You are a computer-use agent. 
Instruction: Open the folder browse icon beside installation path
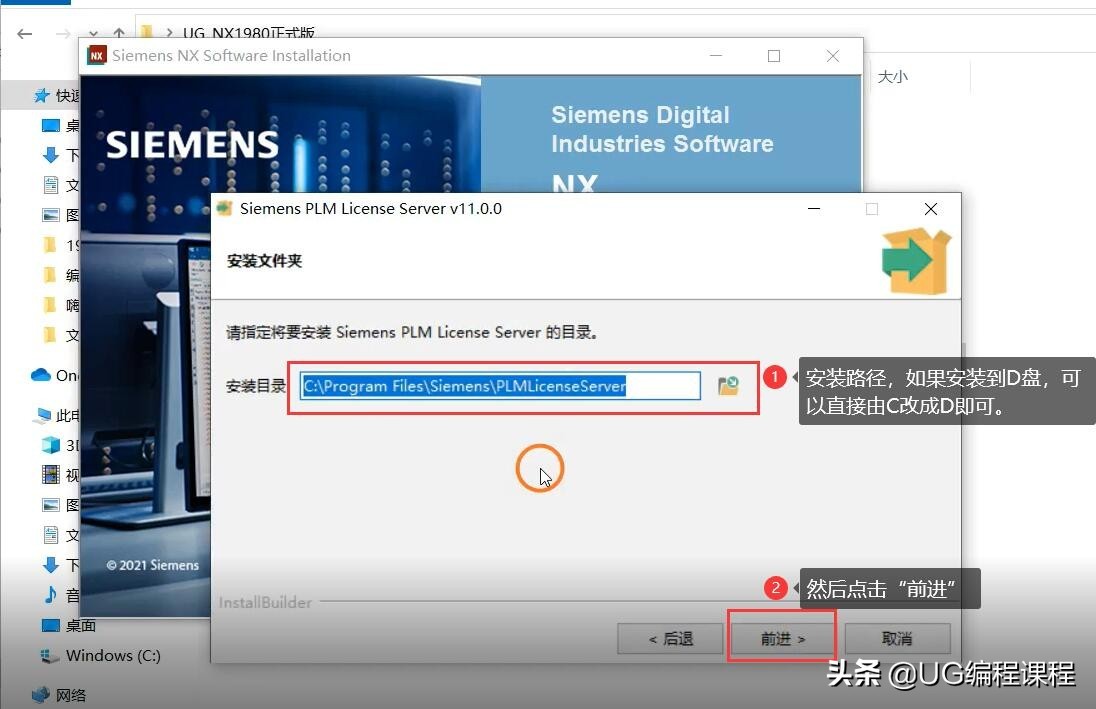(x=727, y=386)
